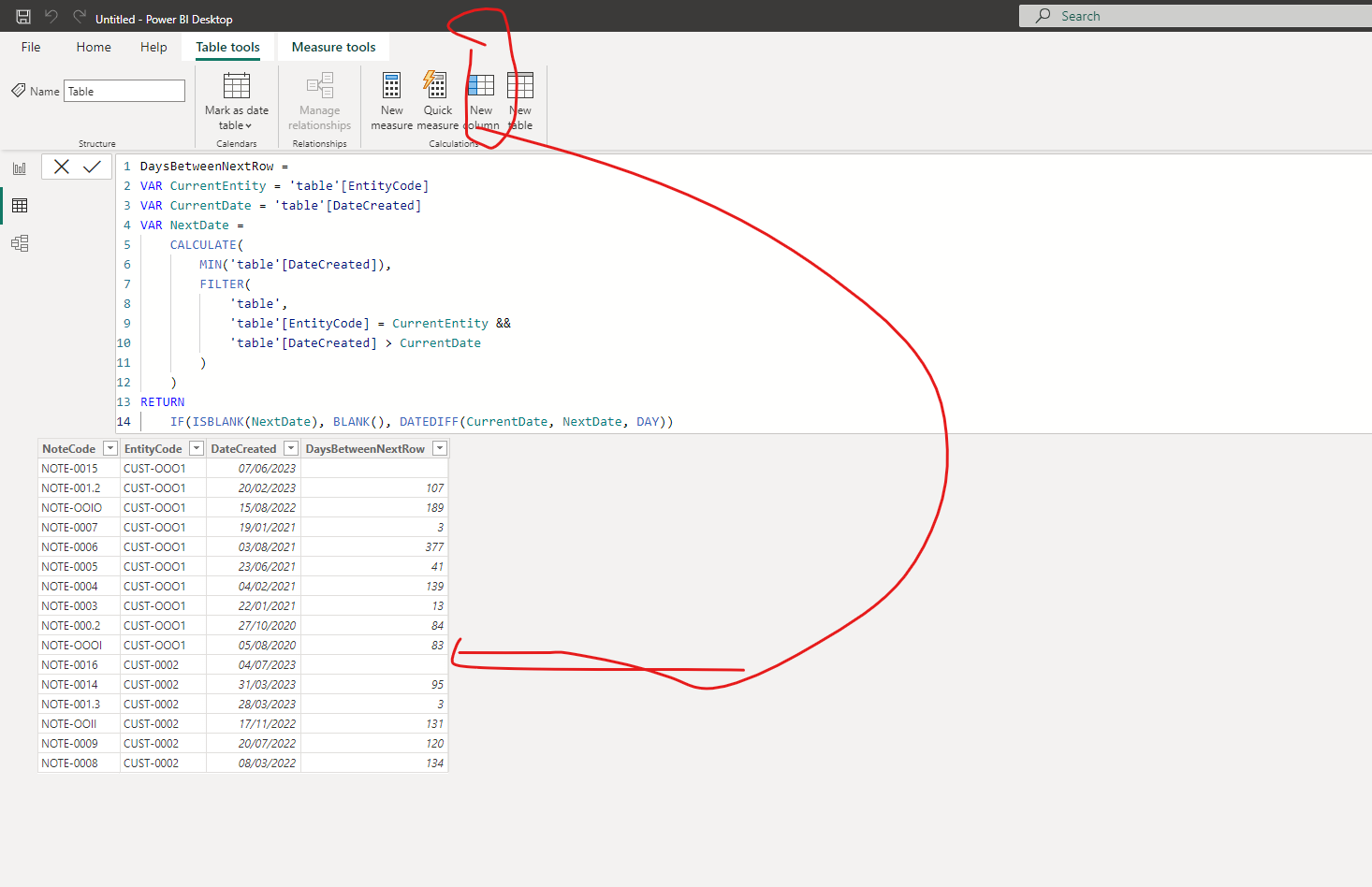Viewport: 1372px width, 887px height.
Task: Open the EntityCode column filter dropdown
Action: [196, 449]
